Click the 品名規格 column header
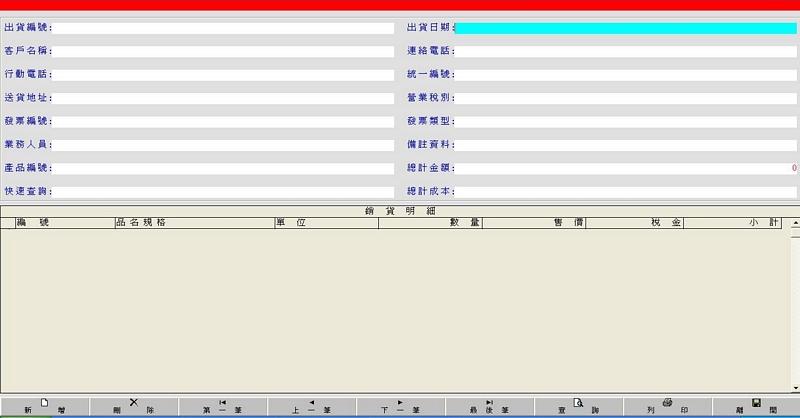The image size is (800, 418). click(x=194, y=223)
